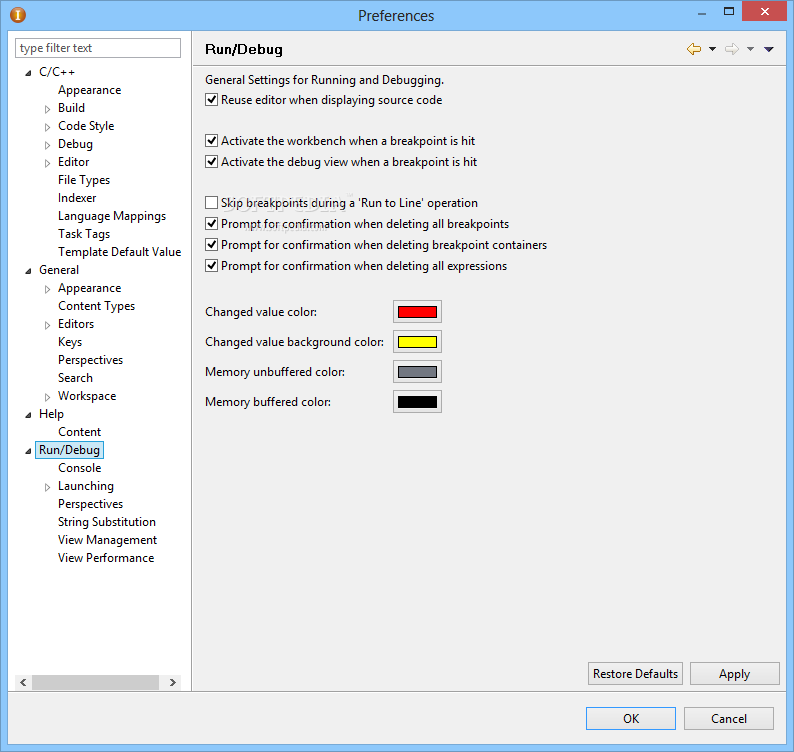
Task: Toggle Activate the debug view checkbox
Action: point(212,162)
